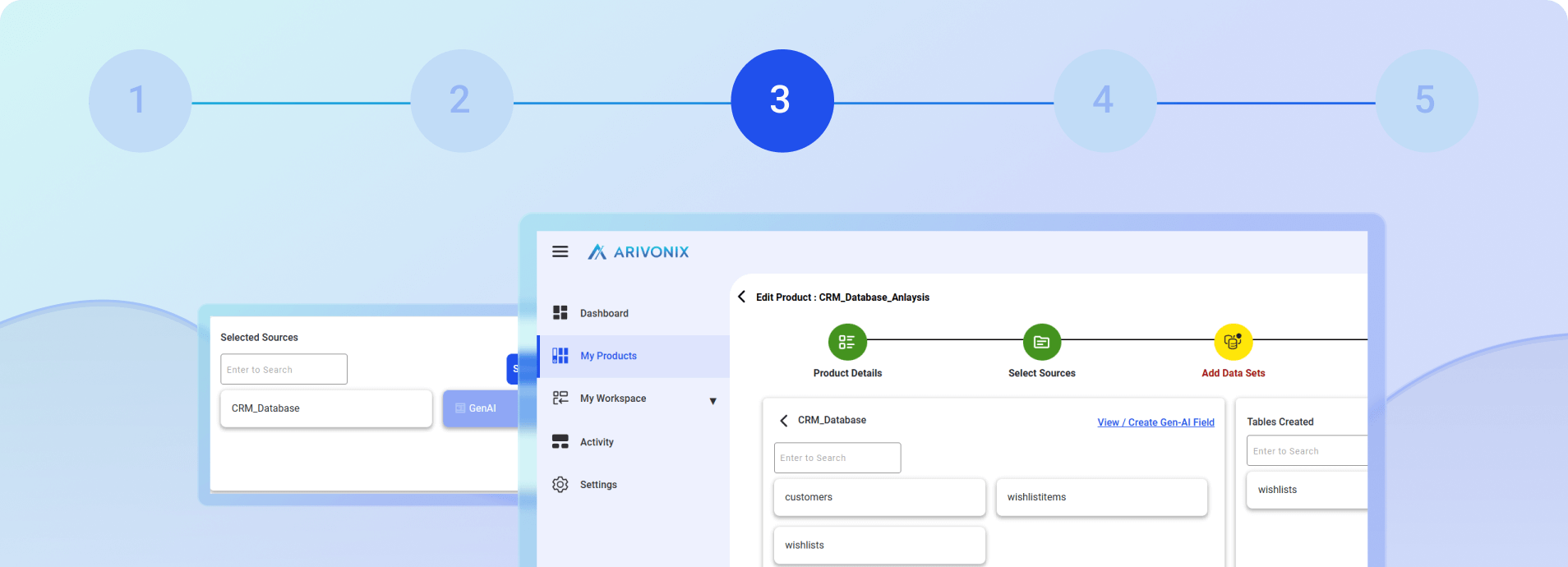
Task: Click wishlists in the Tables Created panel
Action: tap(1307, 490)
